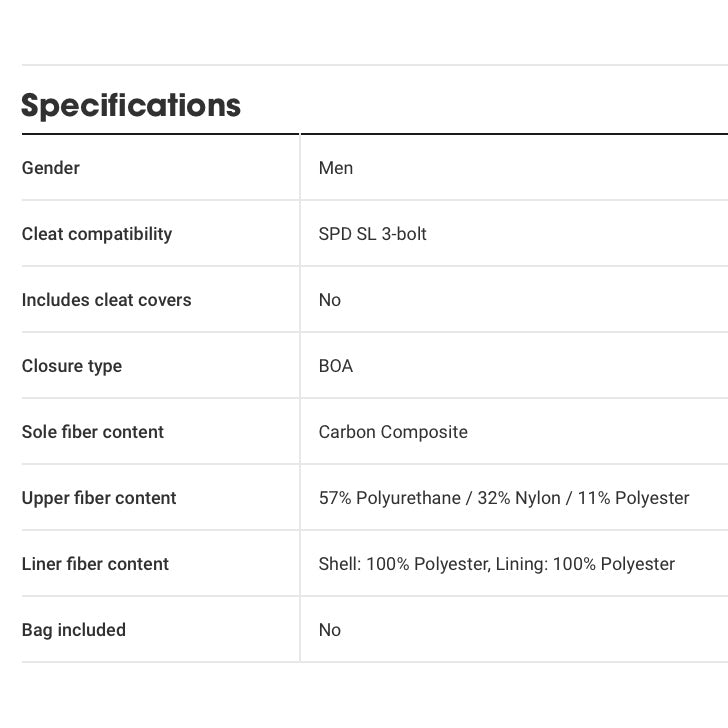Image resolution: width=728 pixels, height=728 pixels.
Task: Select the BOA closure value
Action: point(336,366)
